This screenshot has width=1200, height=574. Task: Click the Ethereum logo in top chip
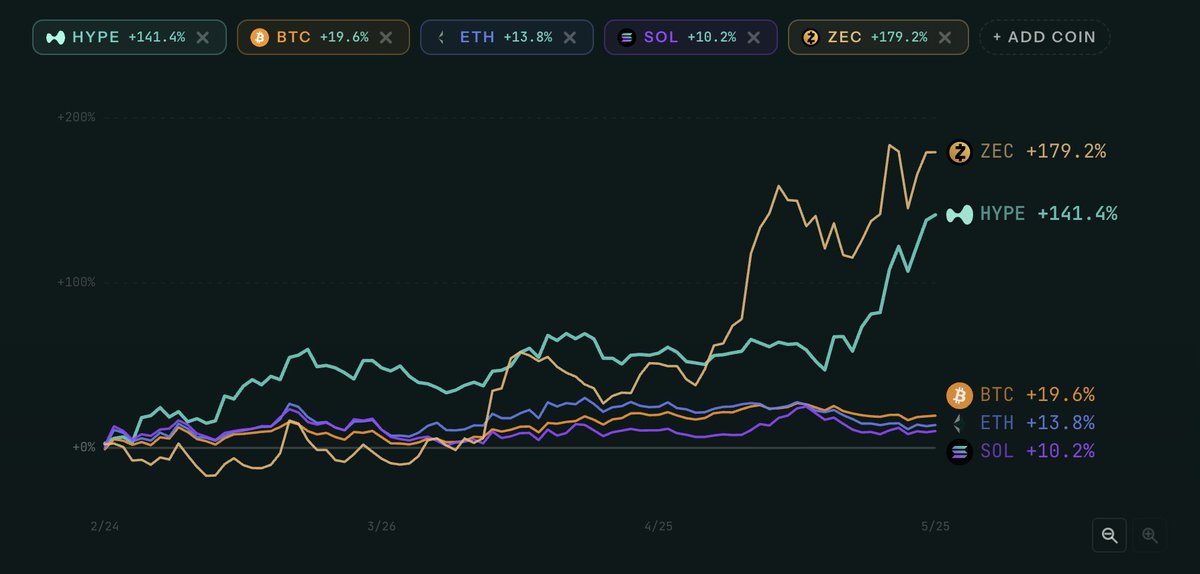[x=443, y=37]
